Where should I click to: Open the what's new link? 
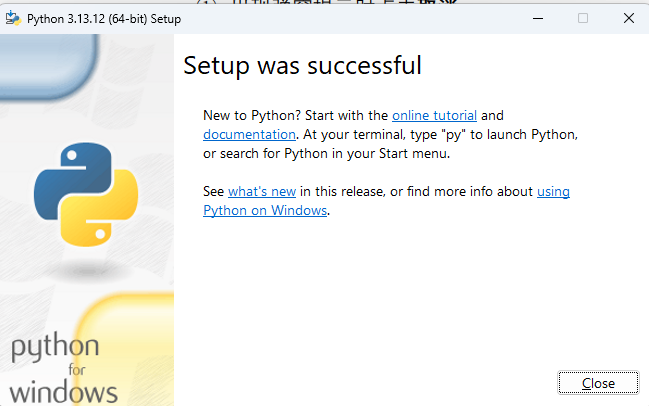tap(262, 192)
